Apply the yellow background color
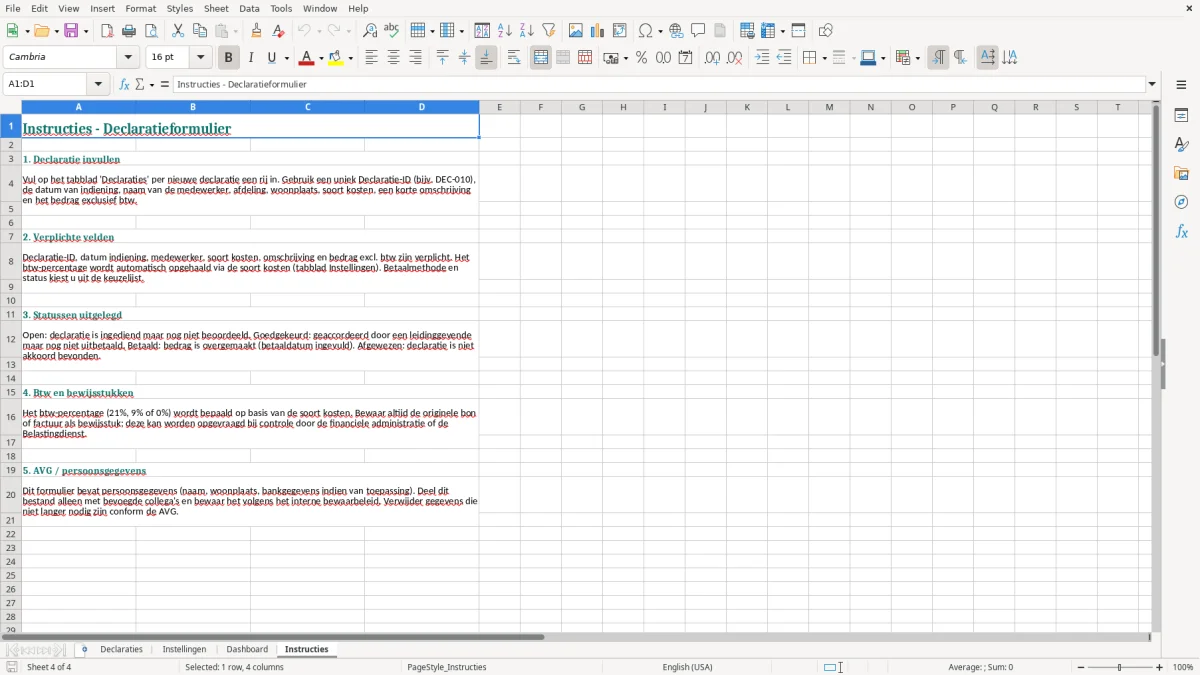 coord(336,58)
